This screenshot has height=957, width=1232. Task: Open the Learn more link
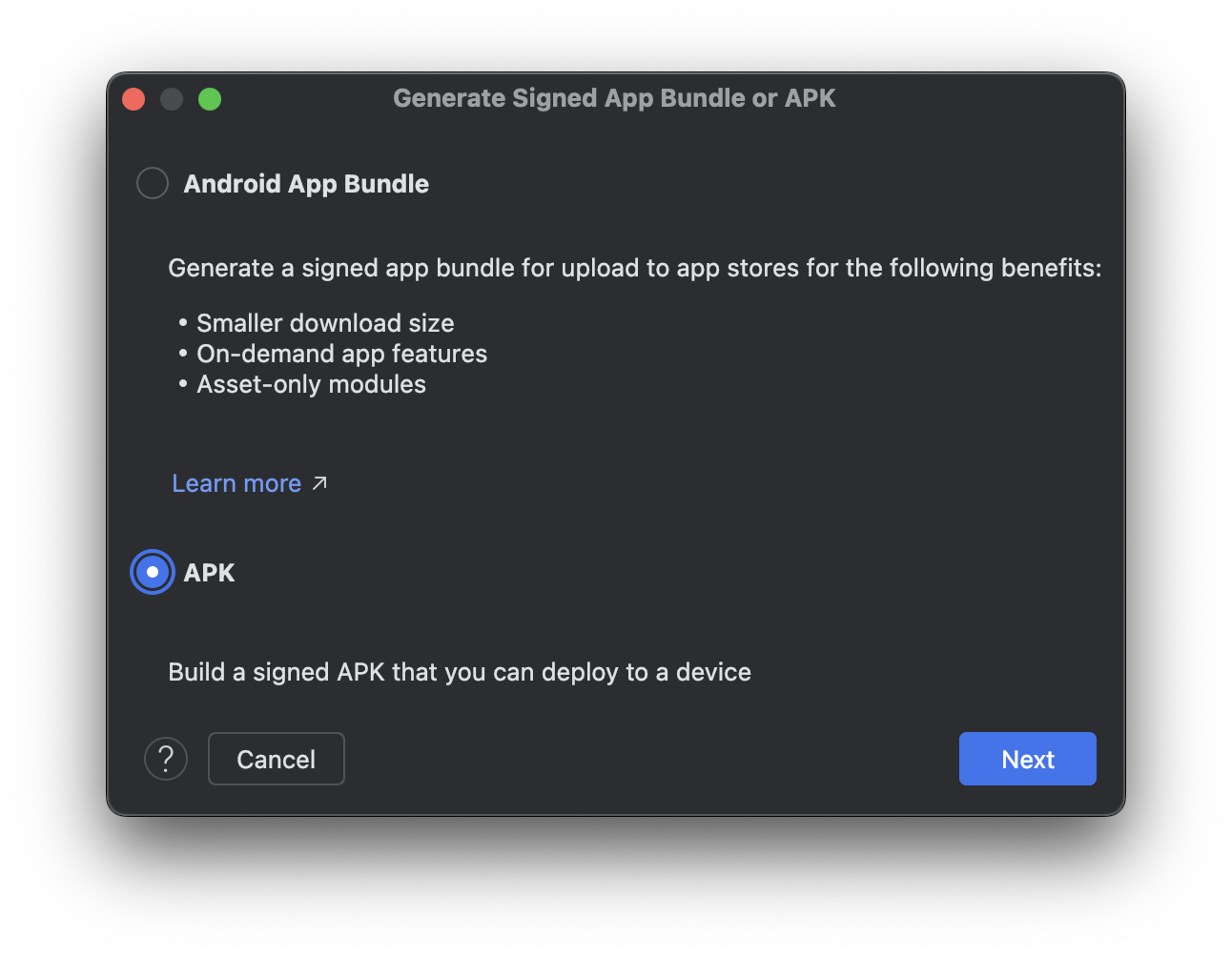tap(236, 483)
